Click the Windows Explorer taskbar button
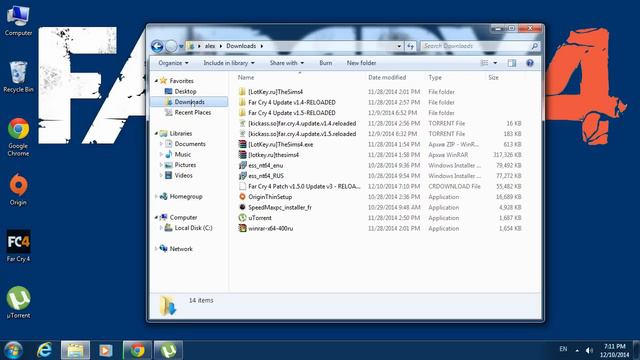This screenshot has height=360, width=640. pos(75,350)
